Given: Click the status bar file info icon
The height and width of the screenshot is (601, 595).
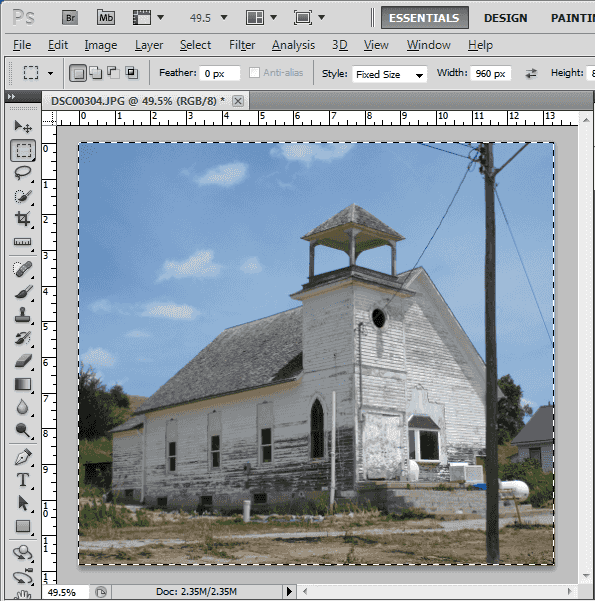Looking at the screenshot, I should pyautogui.click(x=101, y=593).
